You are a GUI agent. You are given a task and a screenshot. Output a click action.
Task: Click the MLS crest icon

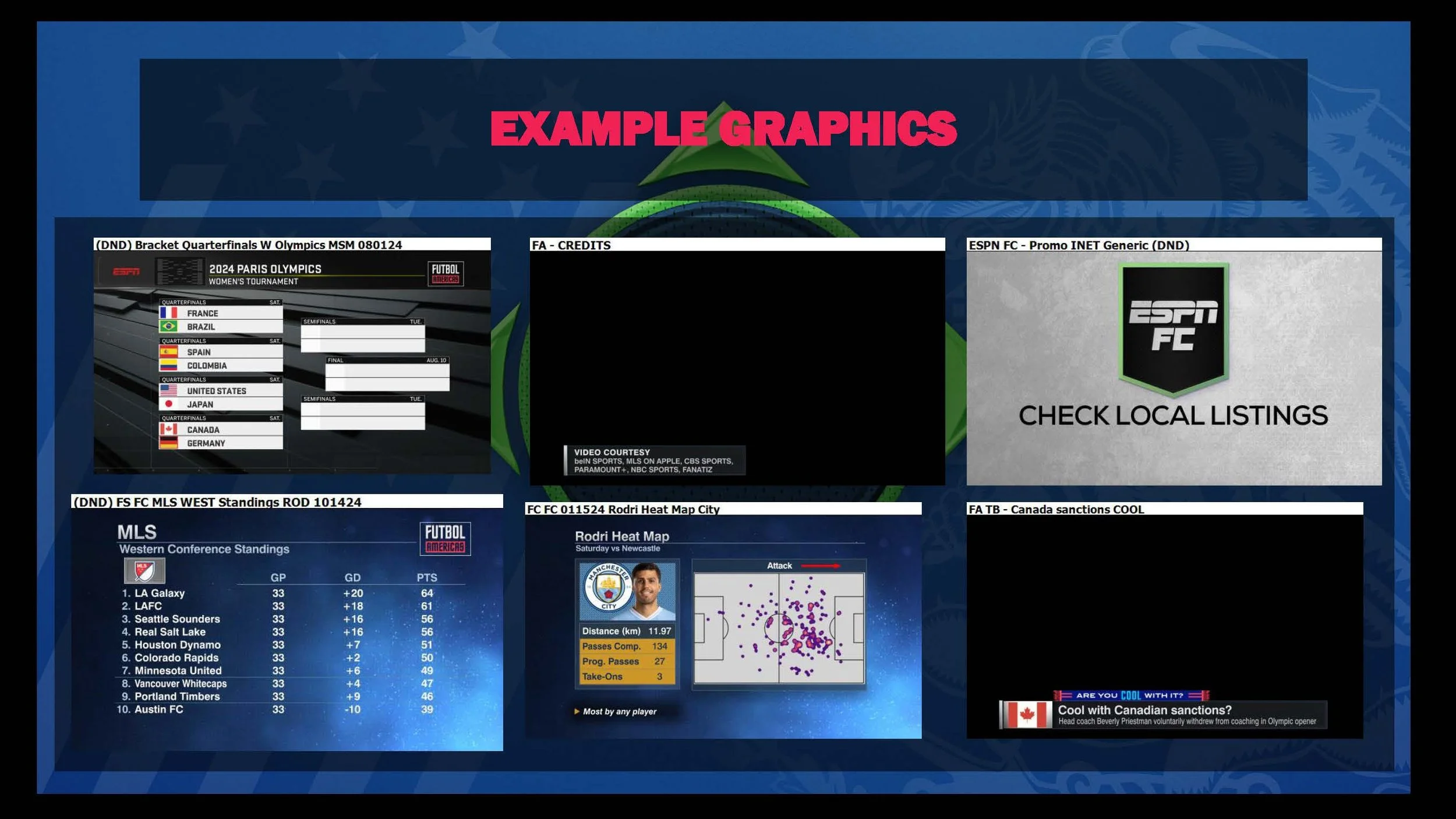point(144,571)
